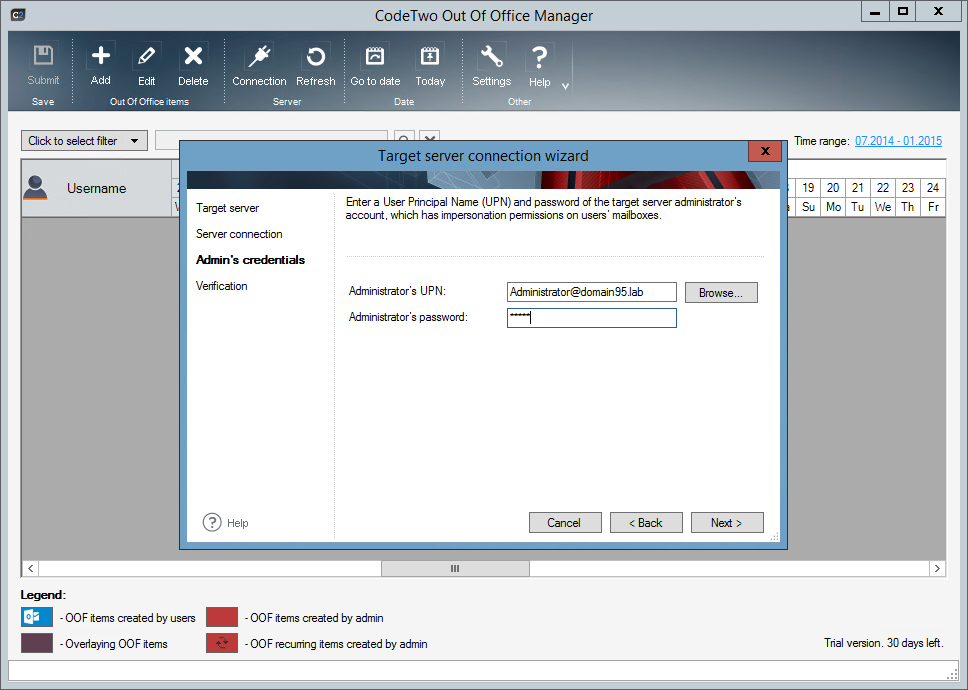The width and height of the screenshot is (968, 690).
Task: Click the Administrator's password field
Action: 591,318
